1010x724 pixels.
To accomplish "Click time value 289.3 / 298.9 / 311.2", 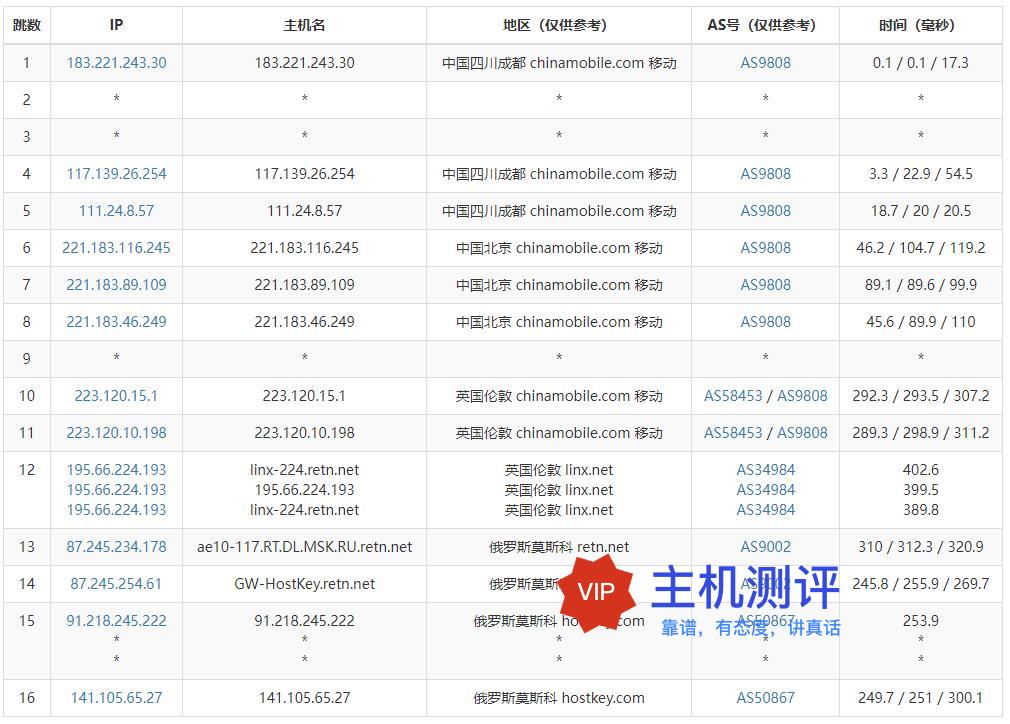I will click(x=920, y=433).
